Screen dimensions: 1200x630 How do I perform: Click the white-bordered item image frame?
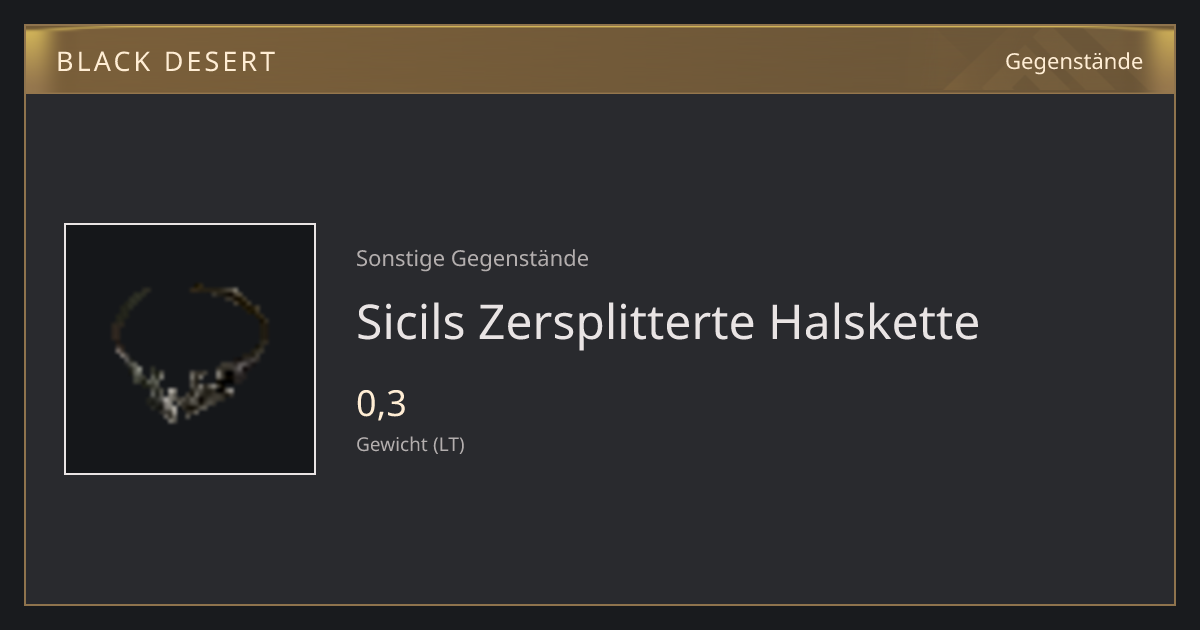[x=190, y=349]
